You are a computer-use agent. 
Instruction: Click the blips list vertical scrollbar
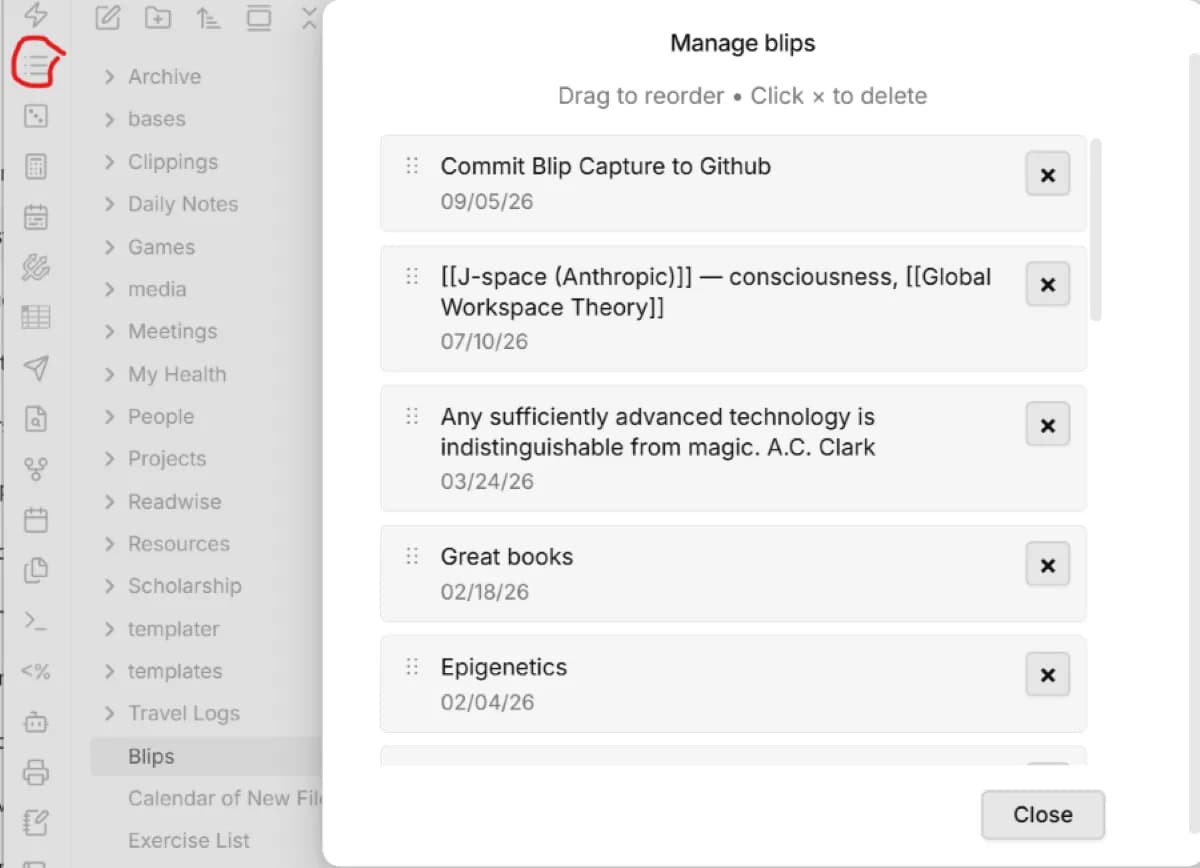click(1095, 230)
